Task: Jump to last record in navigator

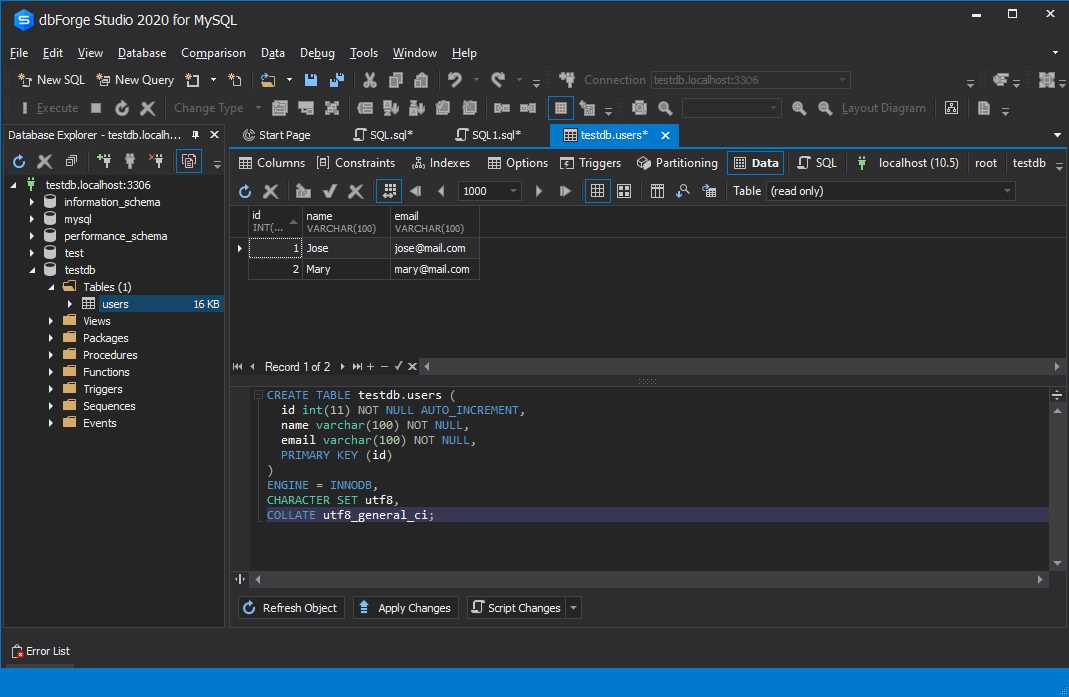Action: [x=357, y=367]
